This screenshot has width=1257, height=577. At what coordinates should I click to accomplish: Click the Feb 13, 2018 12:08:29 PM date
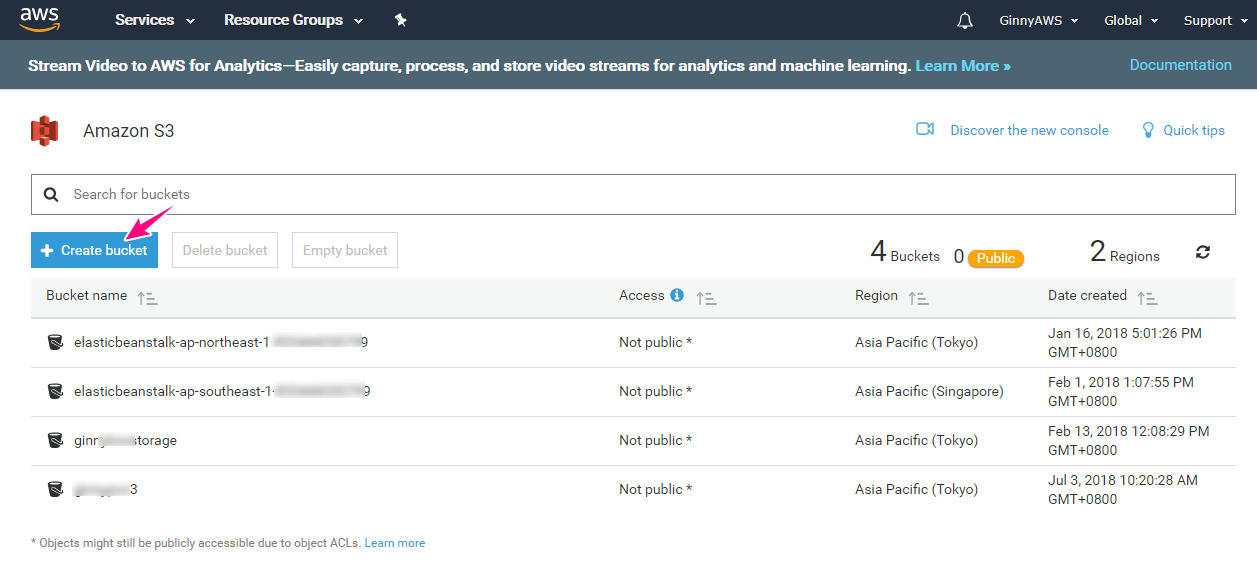pyautogui.click(x=1129, y=440)
